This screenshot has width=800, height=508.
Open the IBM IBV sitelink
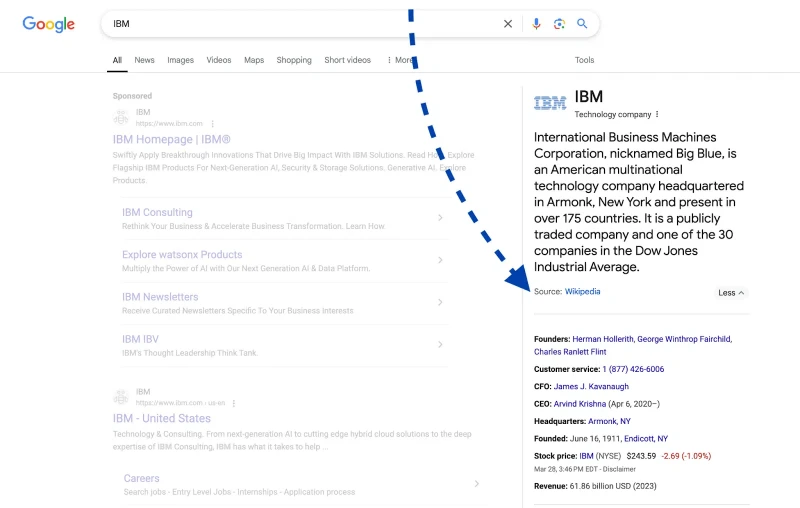click(140, 339)
